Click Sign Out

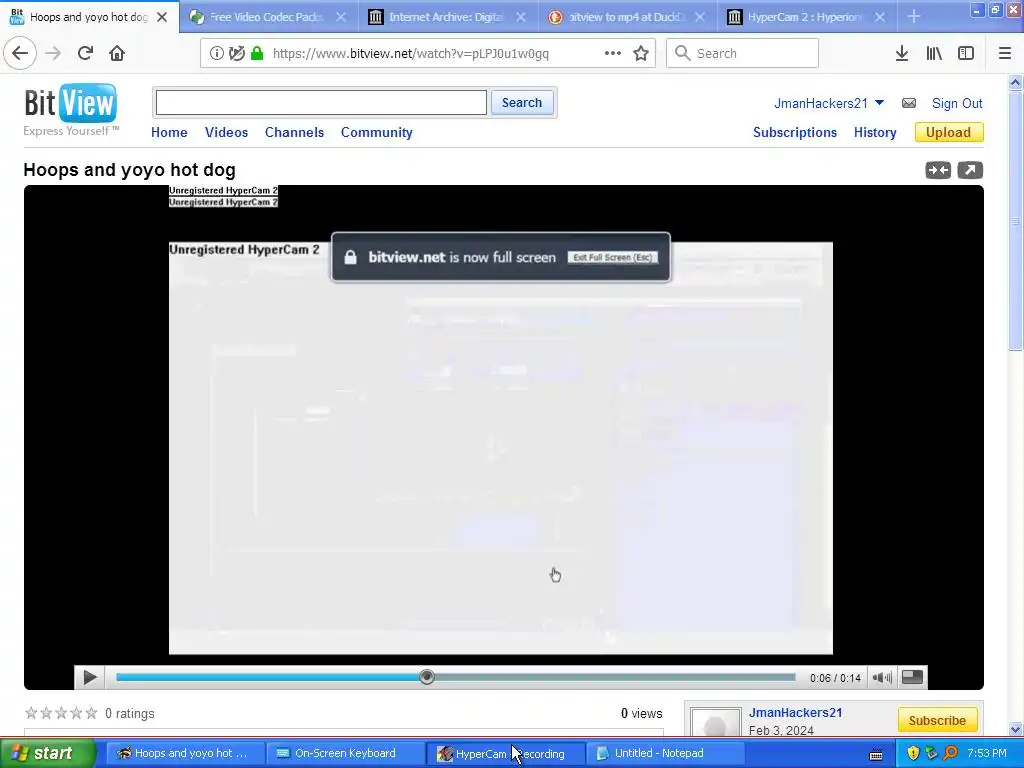(x=957, y=103)
